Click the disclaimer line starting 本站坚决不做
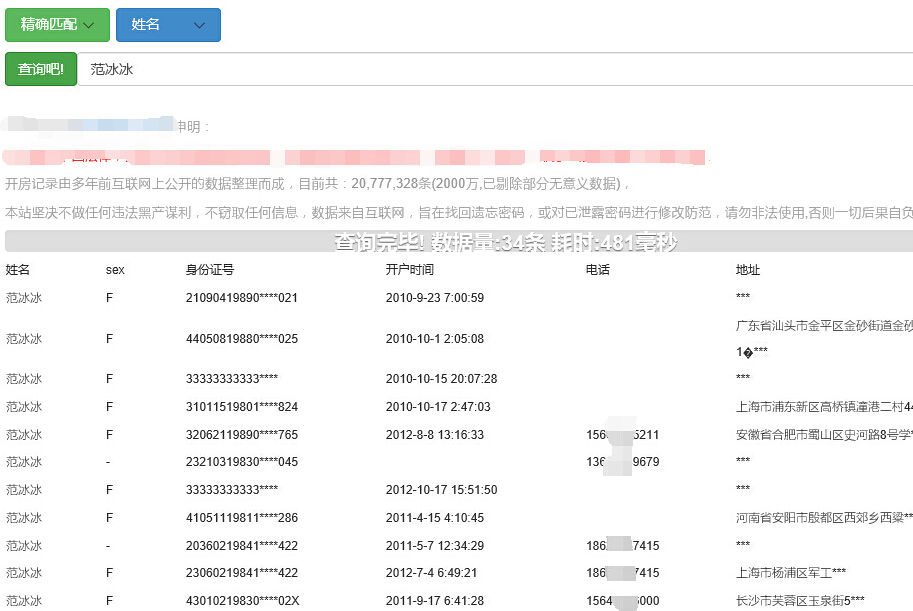The width and height of the screenshot is (913, 611). (459, 213)
